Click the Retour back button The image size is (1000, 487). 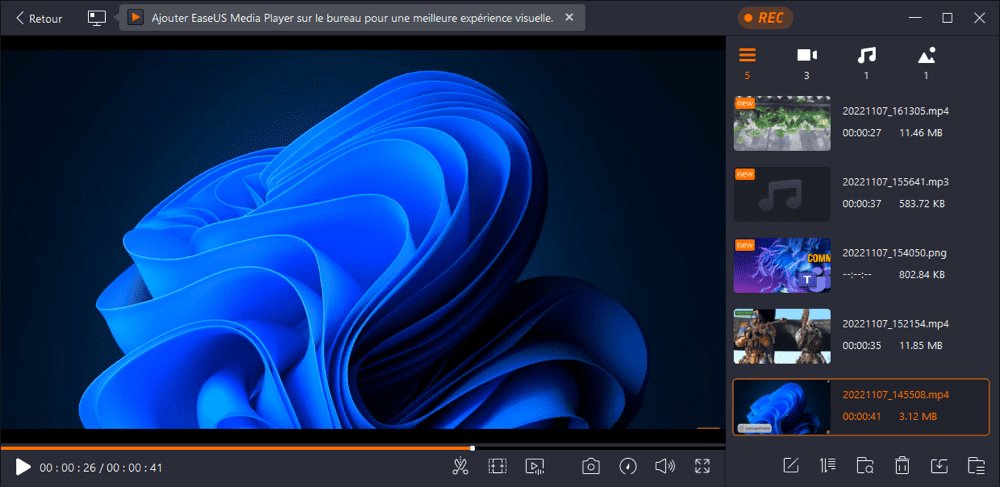pos(39,18)
